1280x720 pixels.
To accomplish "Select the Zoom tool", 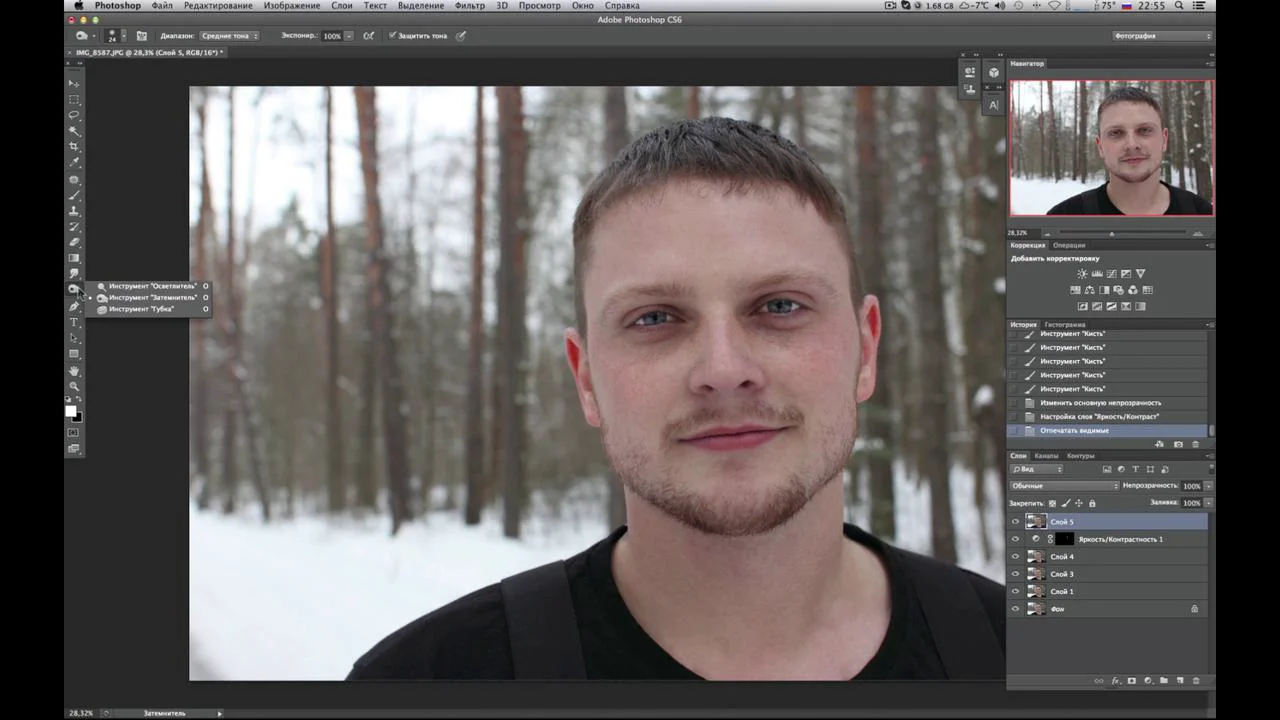I will (x=74, y=386).
